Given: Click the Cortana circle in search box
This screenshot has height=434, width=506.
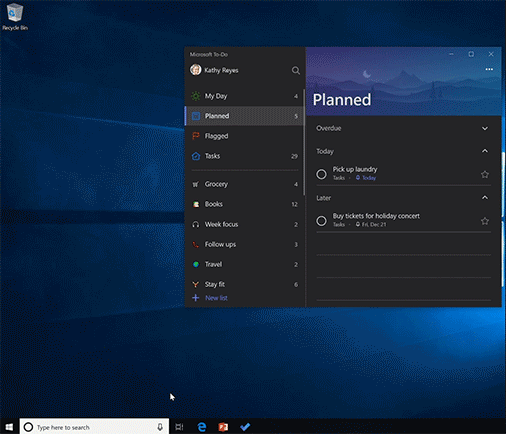Looking at the screenshot, I should click(28, 427).
